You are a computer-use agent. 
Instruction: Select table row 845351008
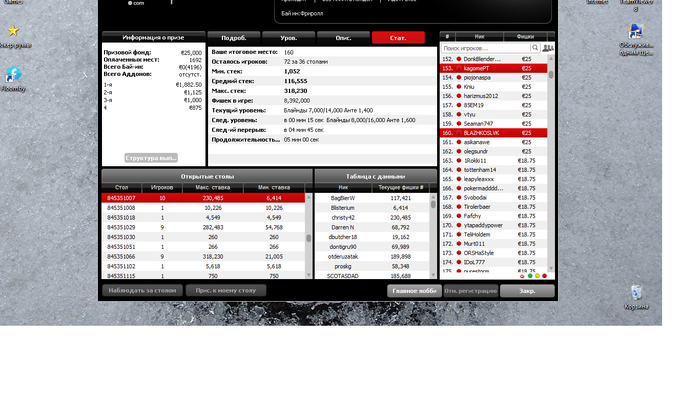pos(204,208)
